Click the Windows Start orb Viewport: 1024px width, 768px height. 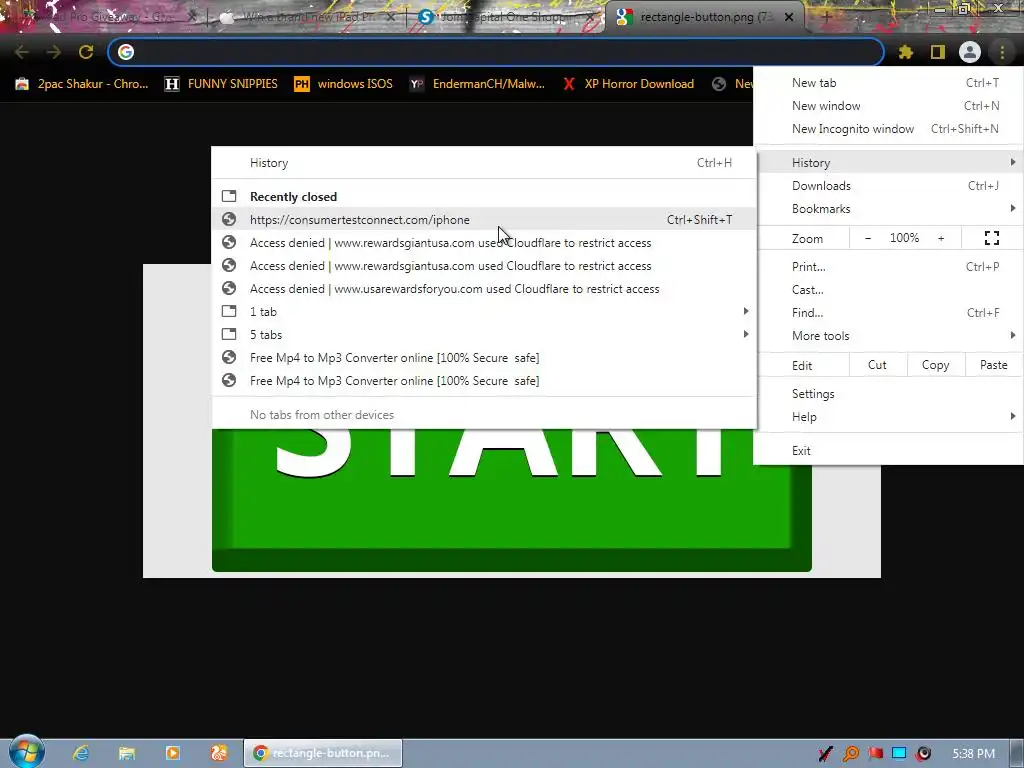tap(26, 751)
